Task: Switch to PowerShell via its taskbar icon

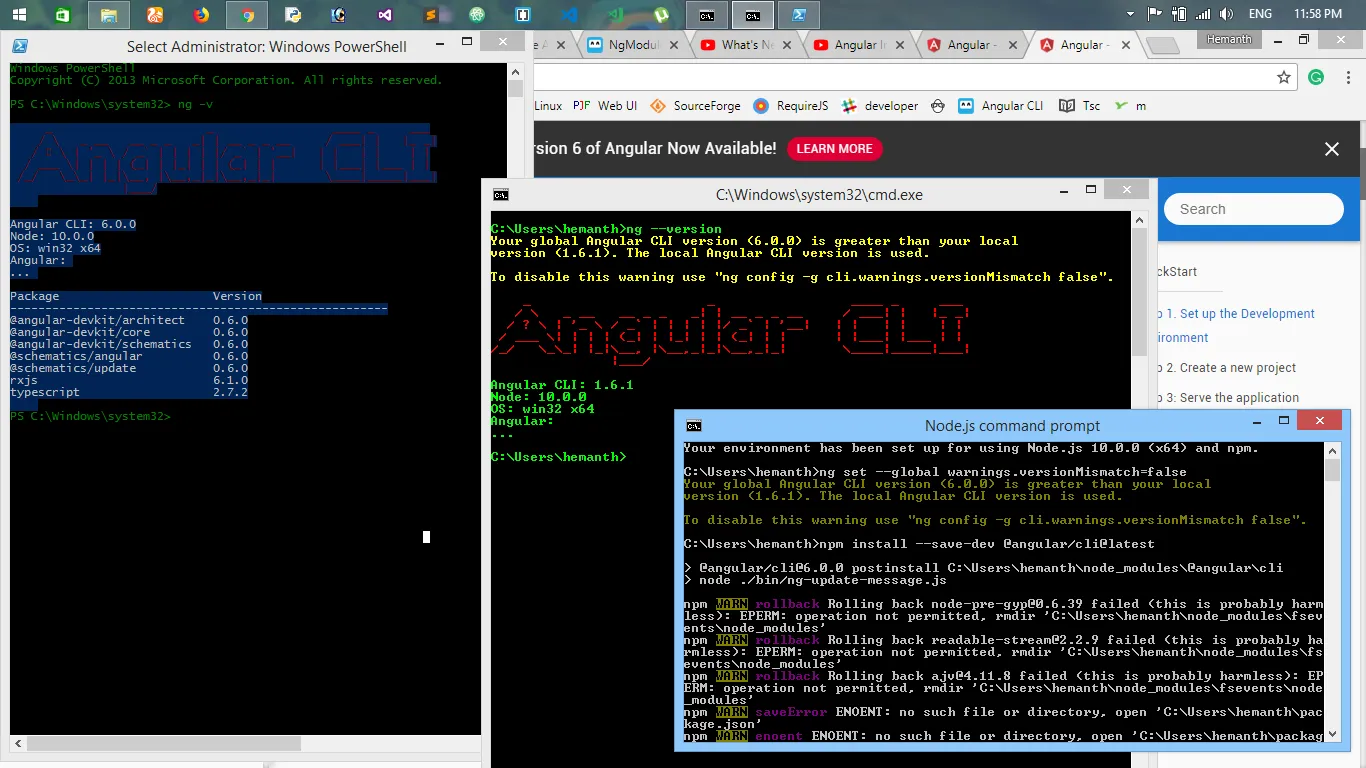Action: point(799,15)
